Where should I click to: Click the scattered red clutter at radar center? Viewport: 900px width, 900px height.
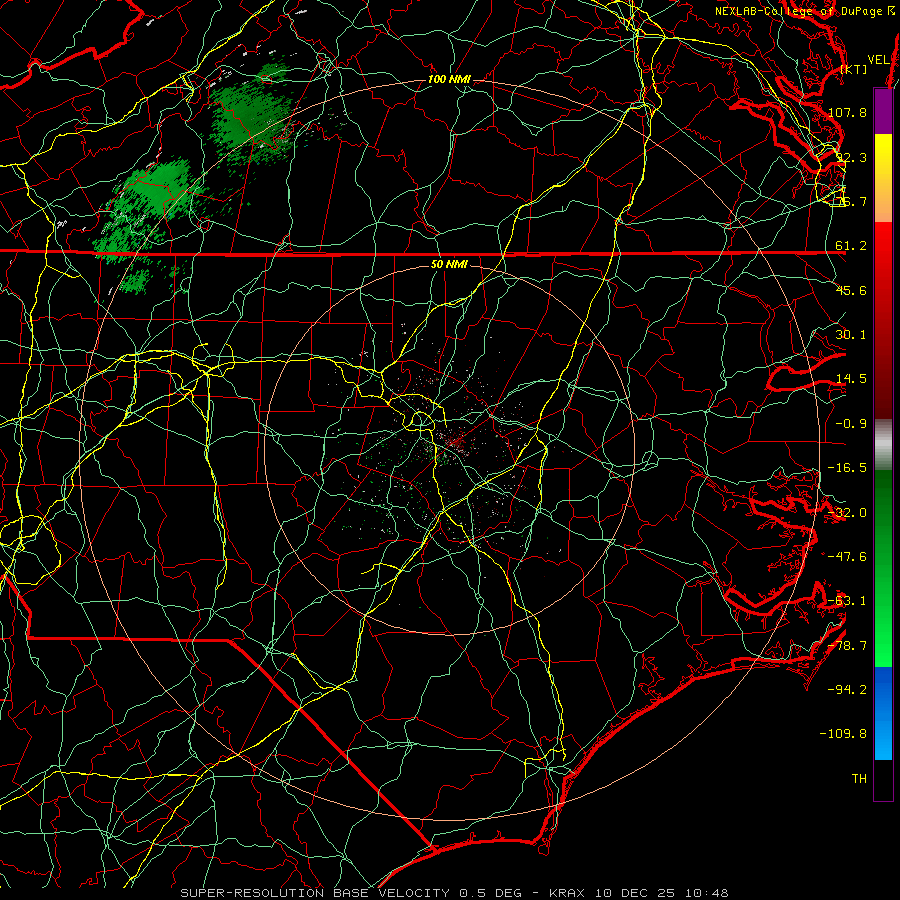455,441
